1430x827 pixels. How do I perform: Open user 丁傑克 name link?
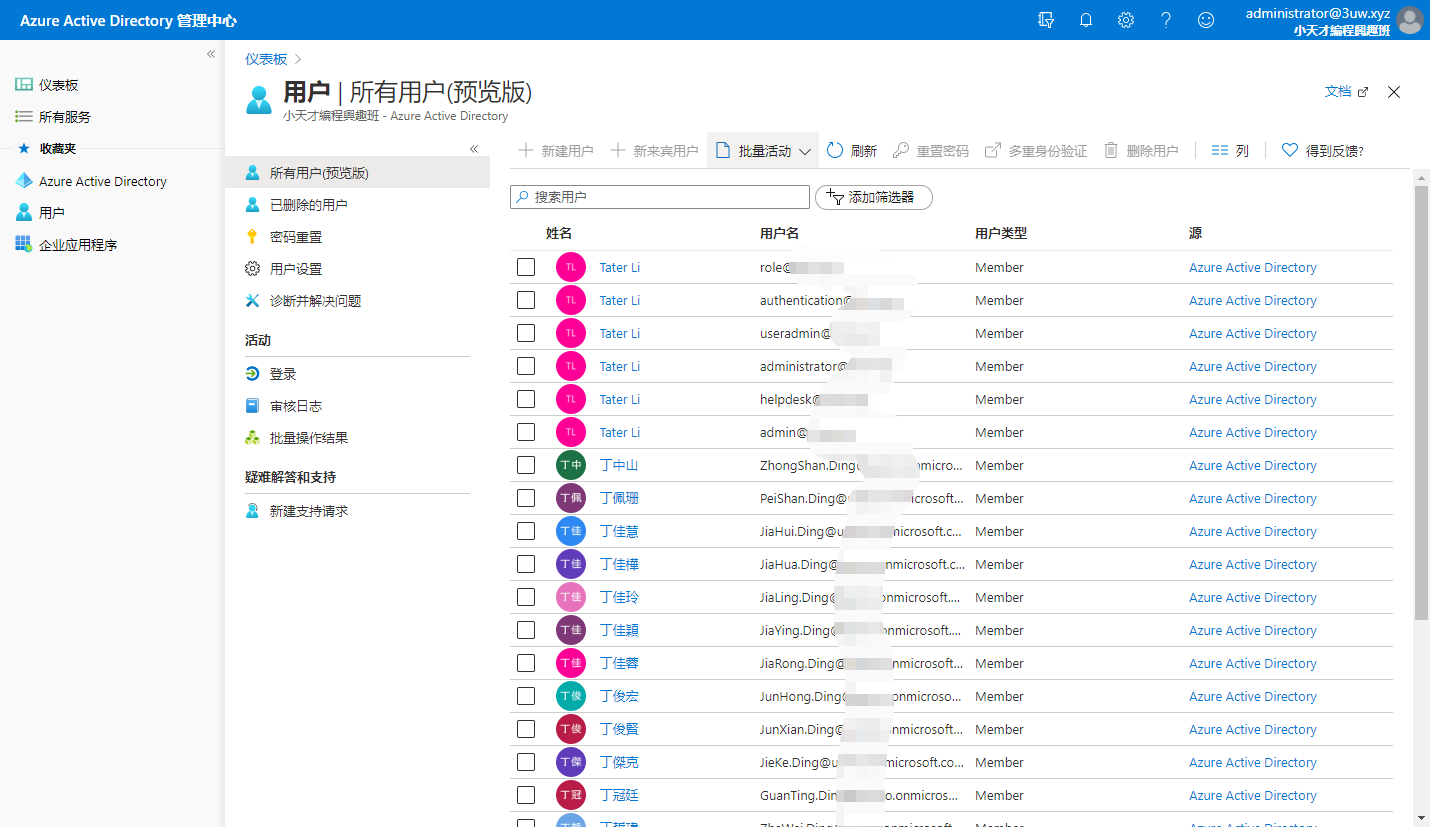[619, 762]
